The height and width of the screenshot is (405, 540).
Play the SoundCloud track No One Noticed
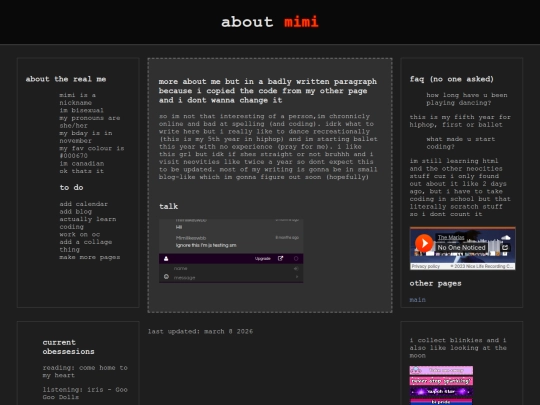pos(424,243)
